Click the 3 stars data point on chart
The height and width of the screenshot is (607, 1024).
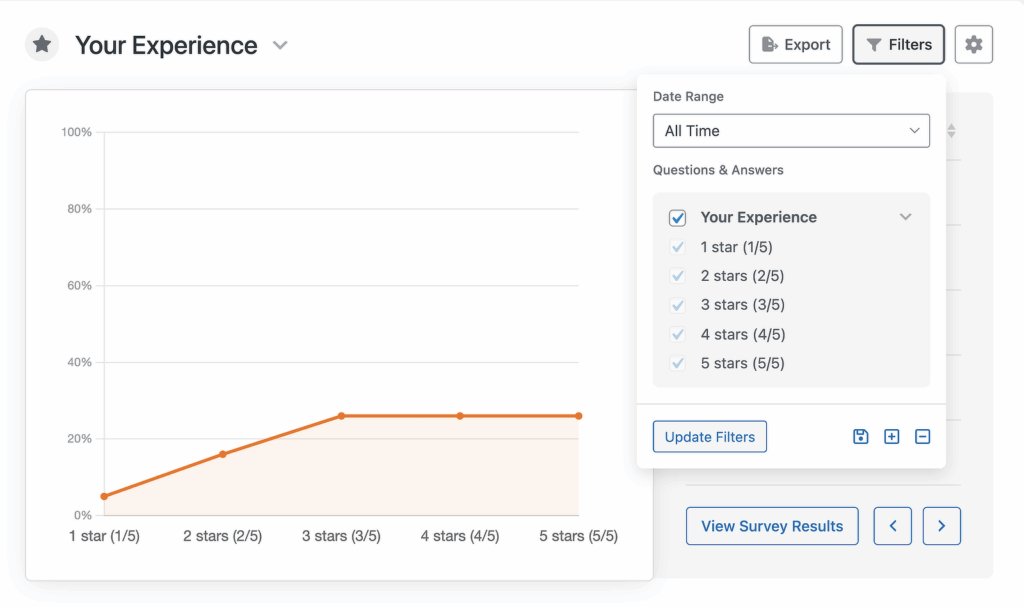click(x=341, y=416)
